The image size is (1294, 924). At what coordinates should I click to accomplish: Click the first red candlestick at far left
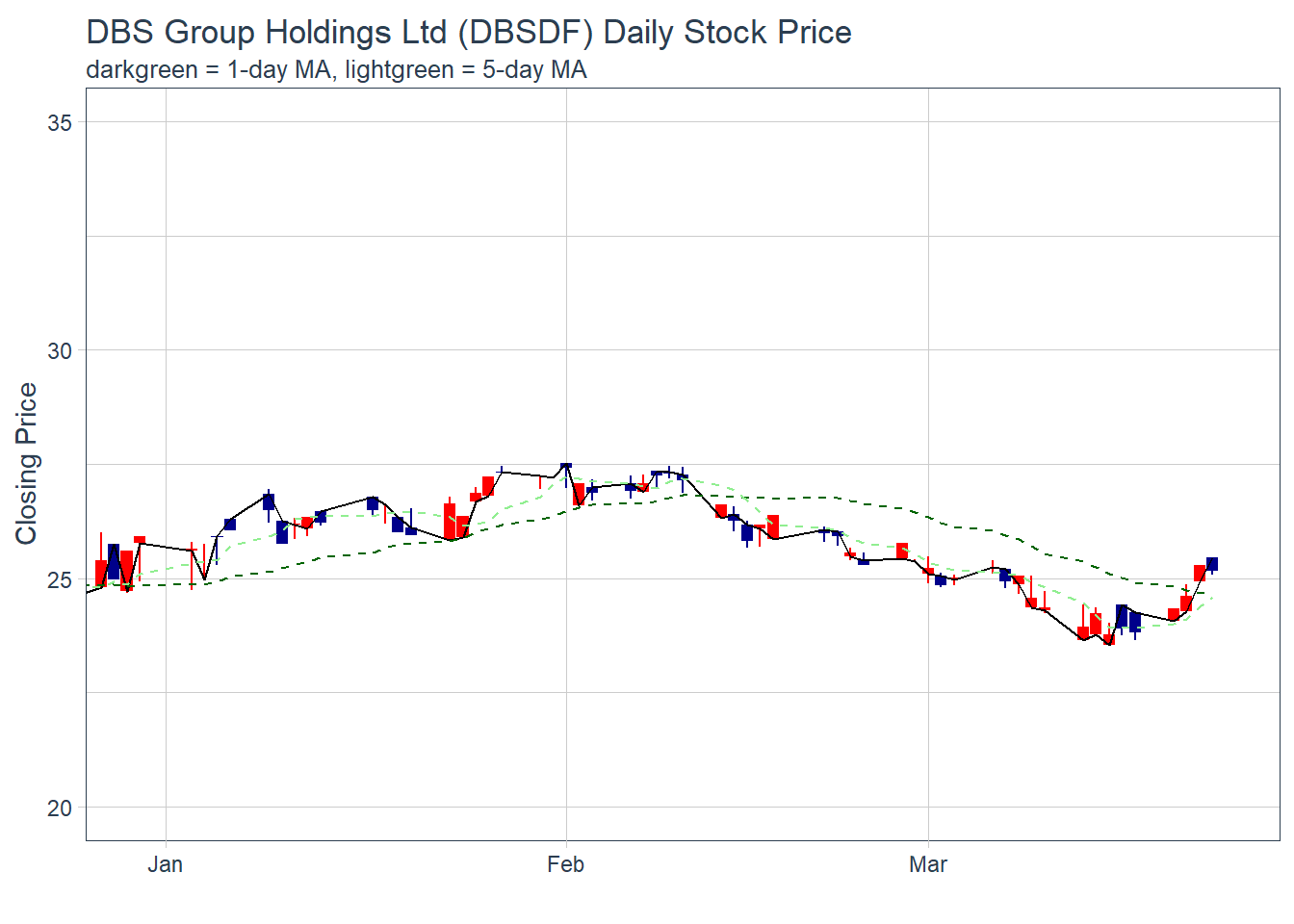point(101,572)
